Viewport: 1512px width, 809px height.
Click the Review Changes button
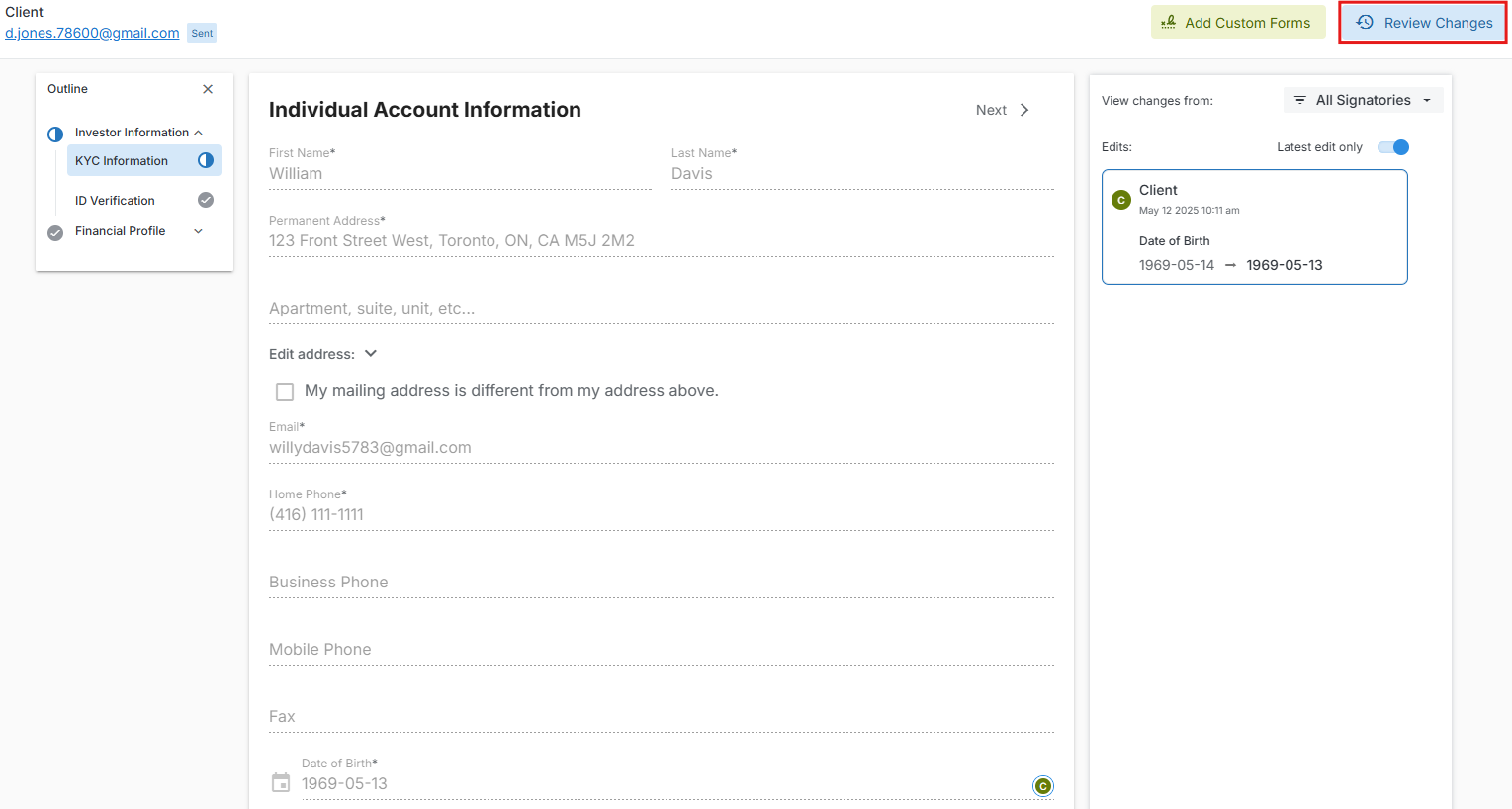pos(1423,22)
